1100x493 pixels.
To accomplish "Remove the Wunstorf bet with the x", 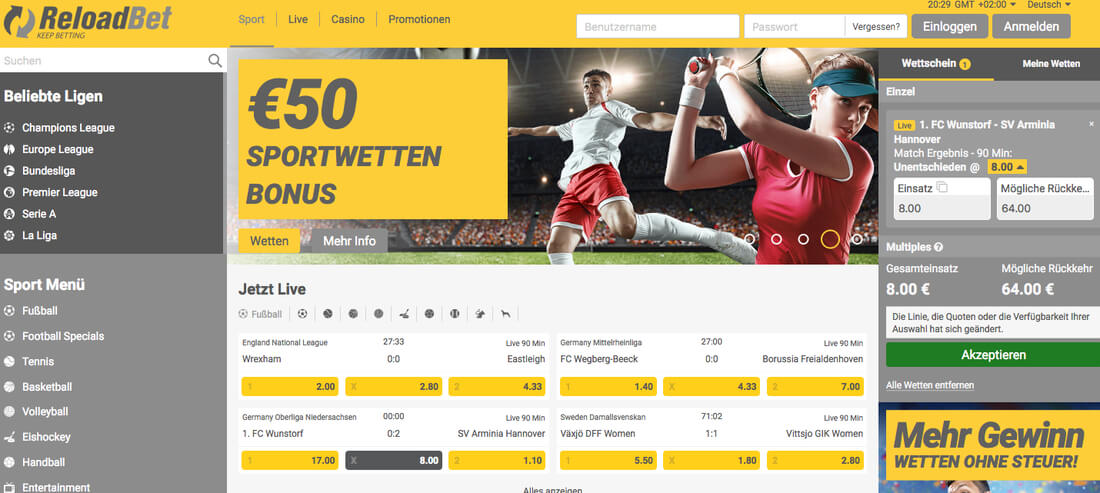I will coord(1091,124).
